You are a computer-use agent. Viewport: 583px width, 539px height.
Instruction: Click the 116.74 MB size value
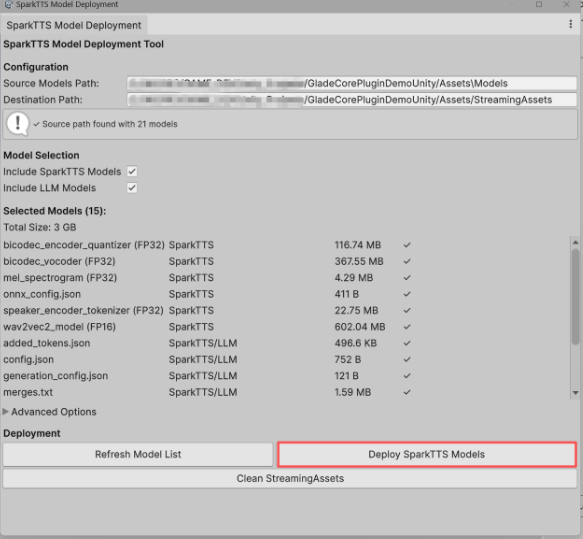click(x=358, y=245)
